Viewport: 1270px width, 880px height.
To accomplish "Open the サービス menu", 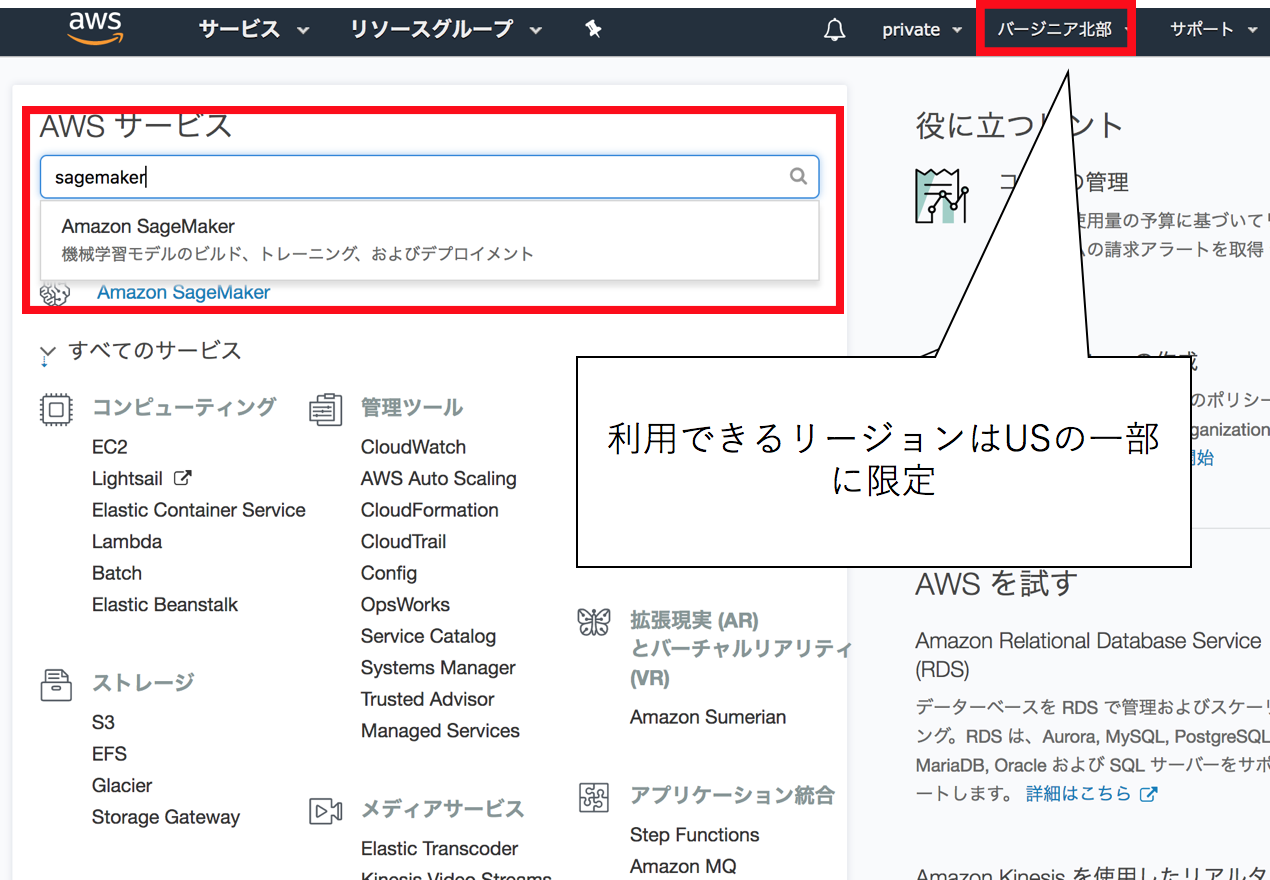I will coord(254,30).
